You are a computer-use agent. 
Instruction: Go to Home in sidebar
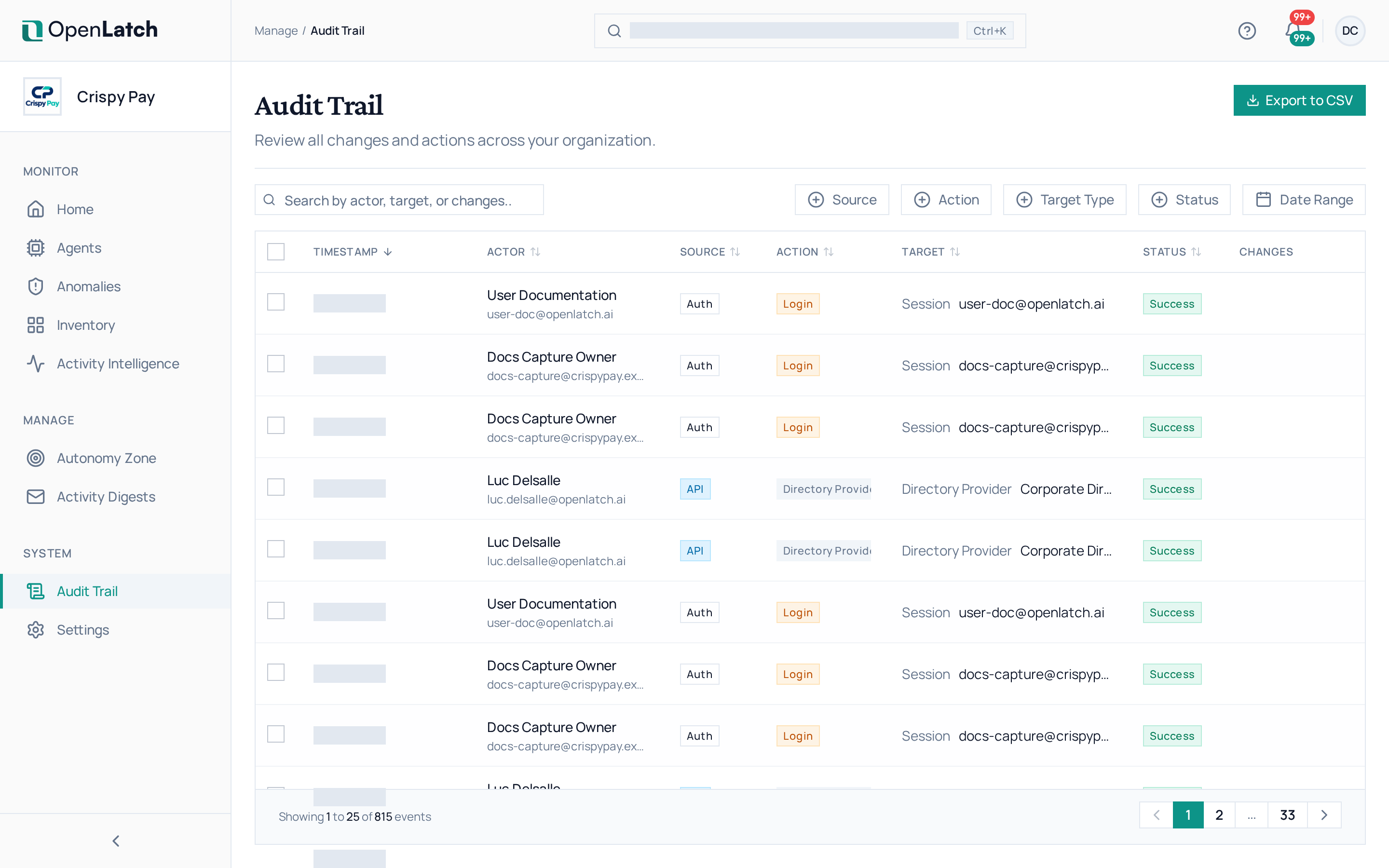115,209
